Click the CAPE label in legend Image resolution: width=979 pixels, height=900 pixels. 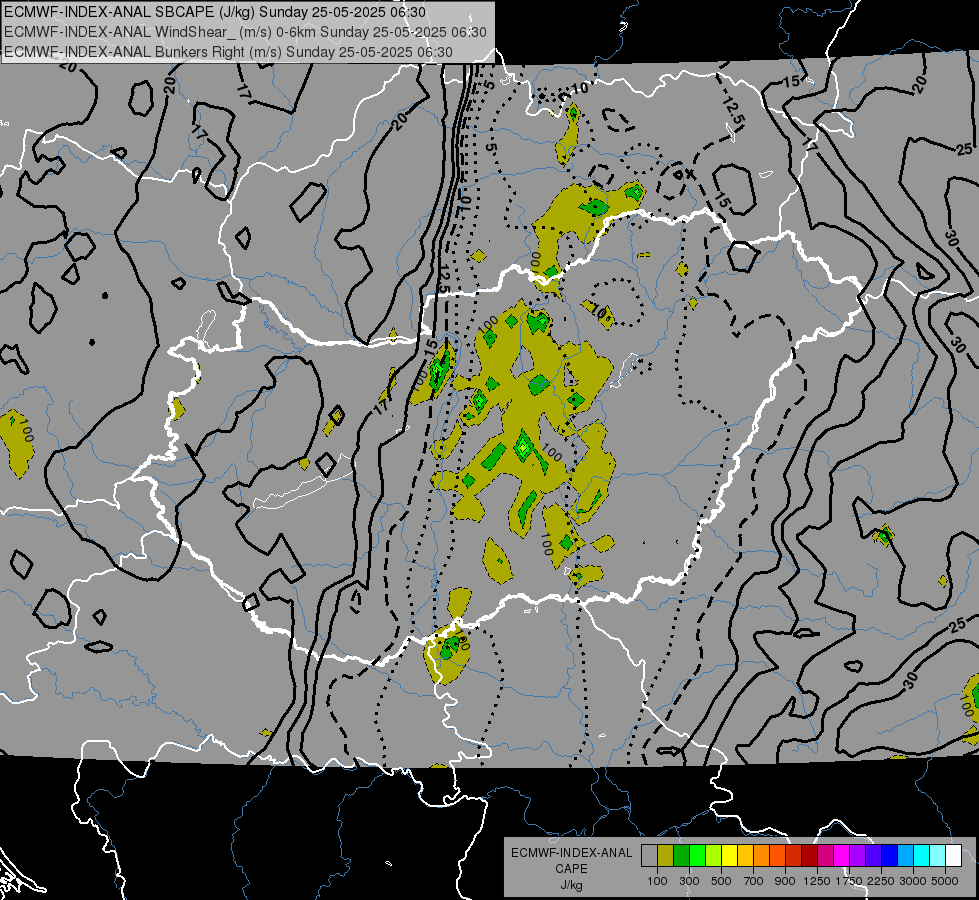(x=571, y=869)
